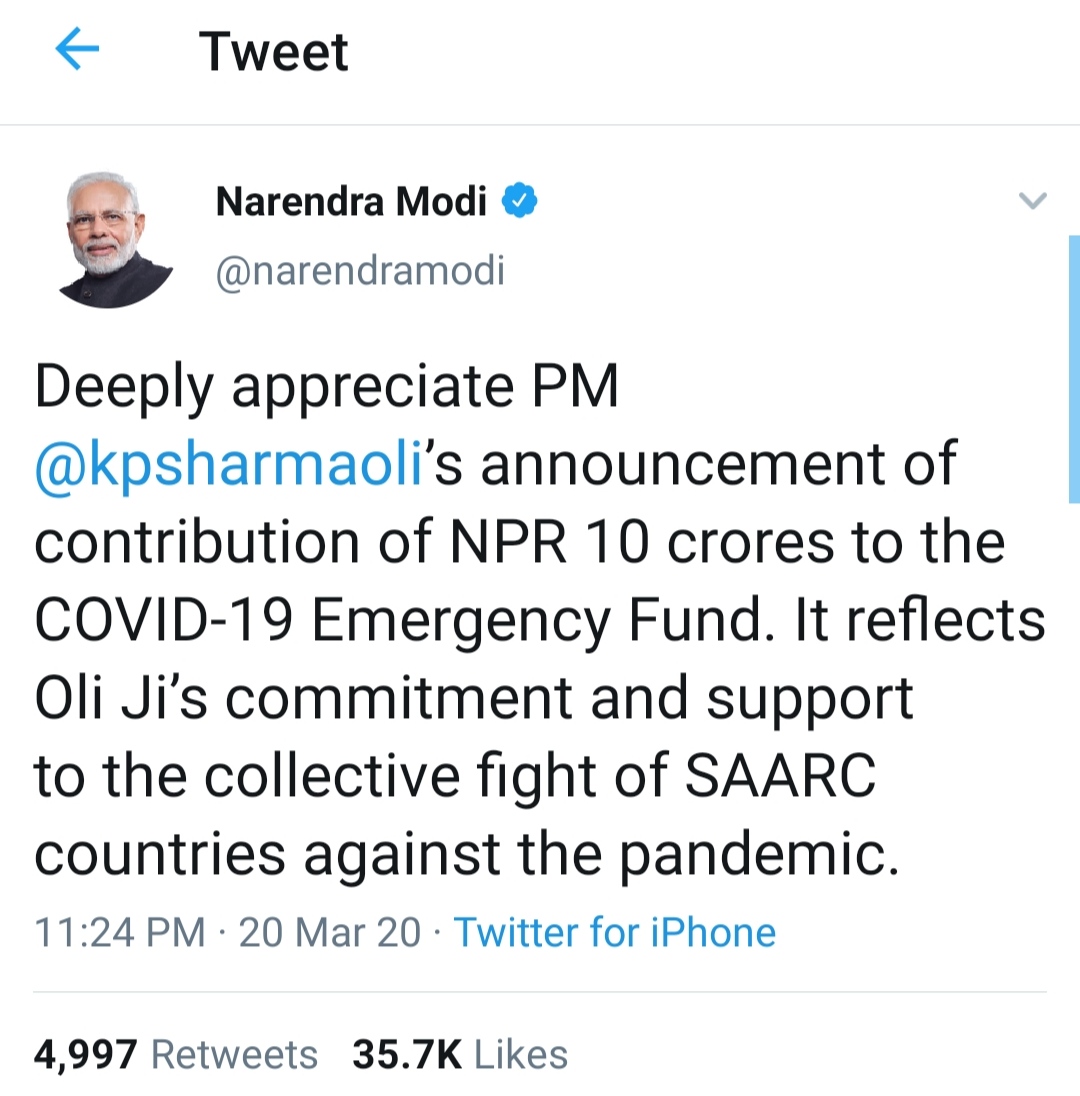Click the Deeply appreciate PM opening line
The width and height of the screenshot is (1080, 1096).
327,386
